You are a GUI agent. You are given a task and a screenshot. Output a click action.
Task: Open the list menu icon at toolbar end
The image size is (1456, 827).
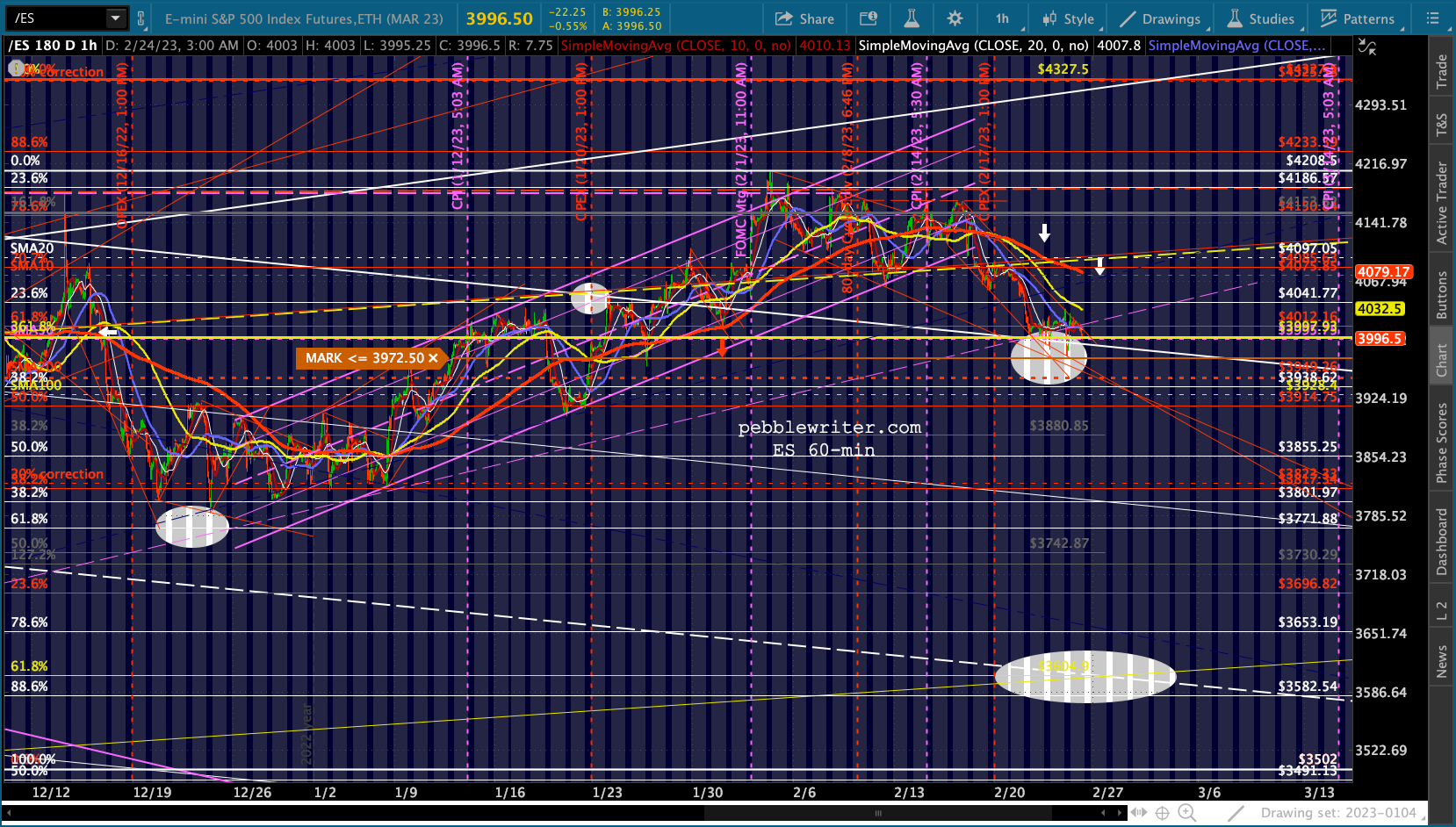(1432, 18)
